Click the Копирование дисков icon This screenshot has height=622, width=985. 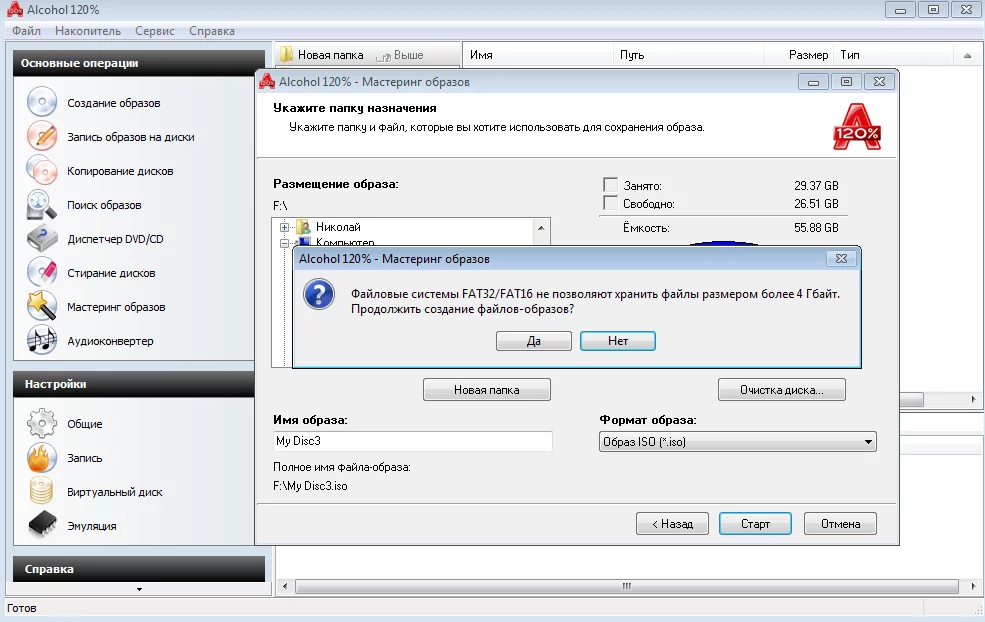coord(42,170)
